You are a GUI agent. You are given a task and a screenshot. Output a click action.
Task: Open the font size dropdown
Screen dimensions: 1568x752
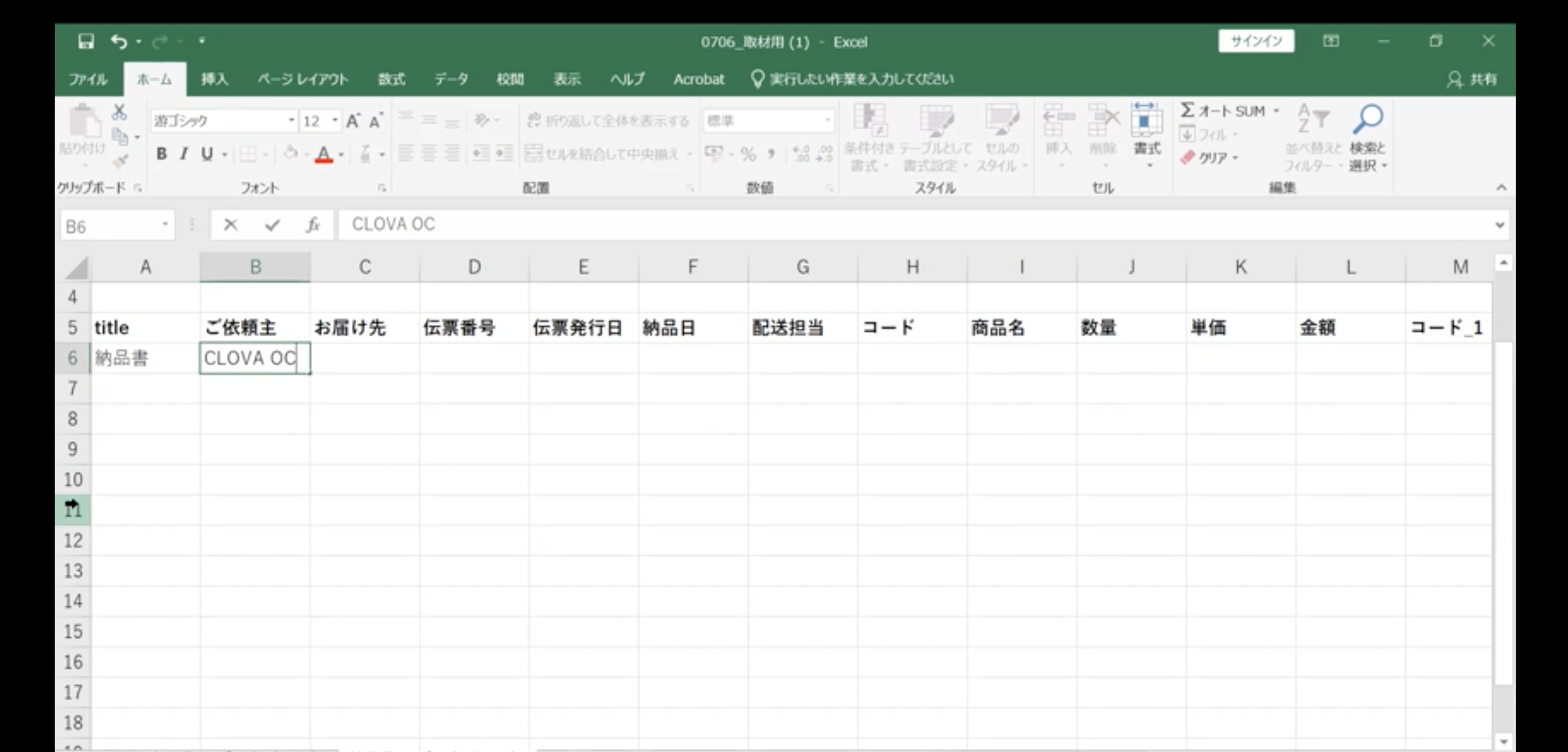pos(334,120)
